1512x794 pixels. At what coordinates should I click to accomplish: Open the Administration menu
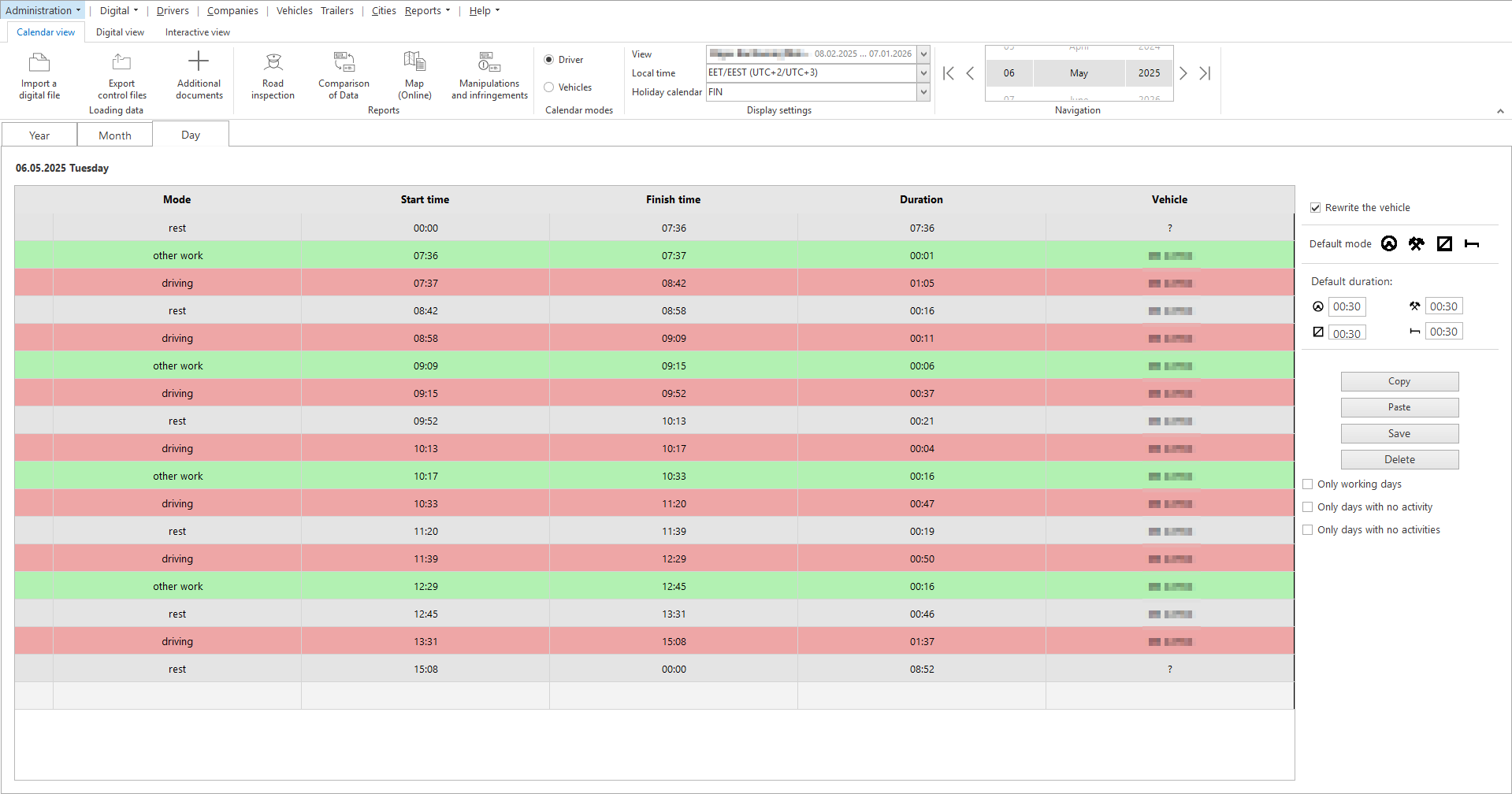point(43,10)
